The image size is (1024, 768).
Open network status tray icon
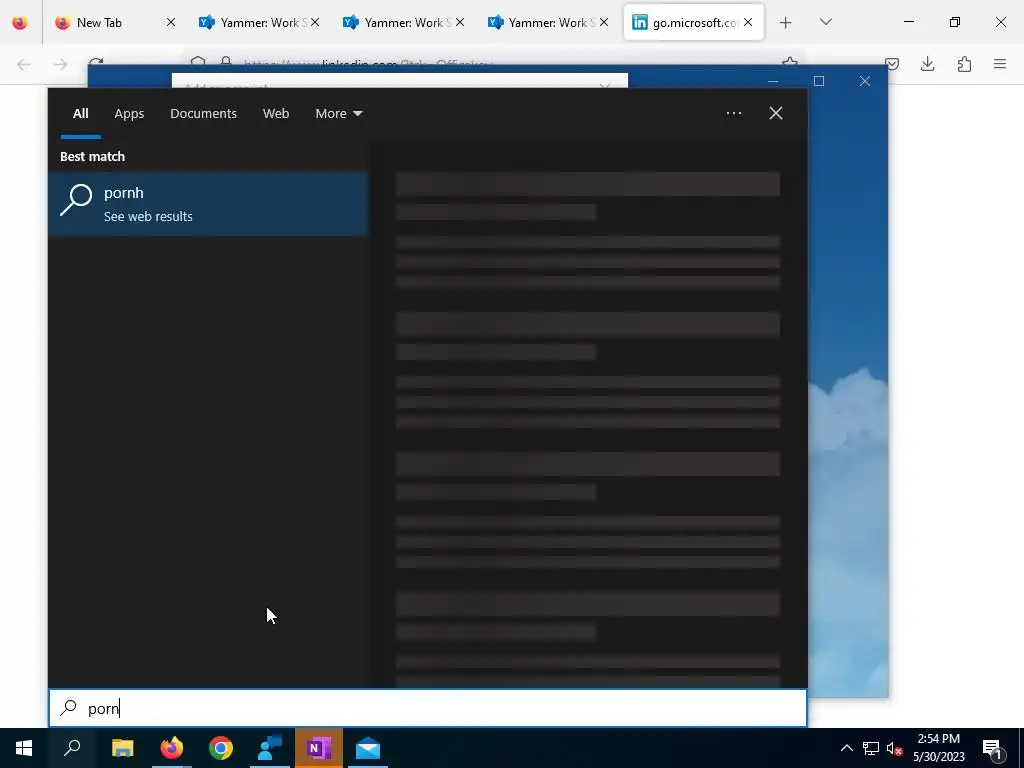tap(871, 748)
